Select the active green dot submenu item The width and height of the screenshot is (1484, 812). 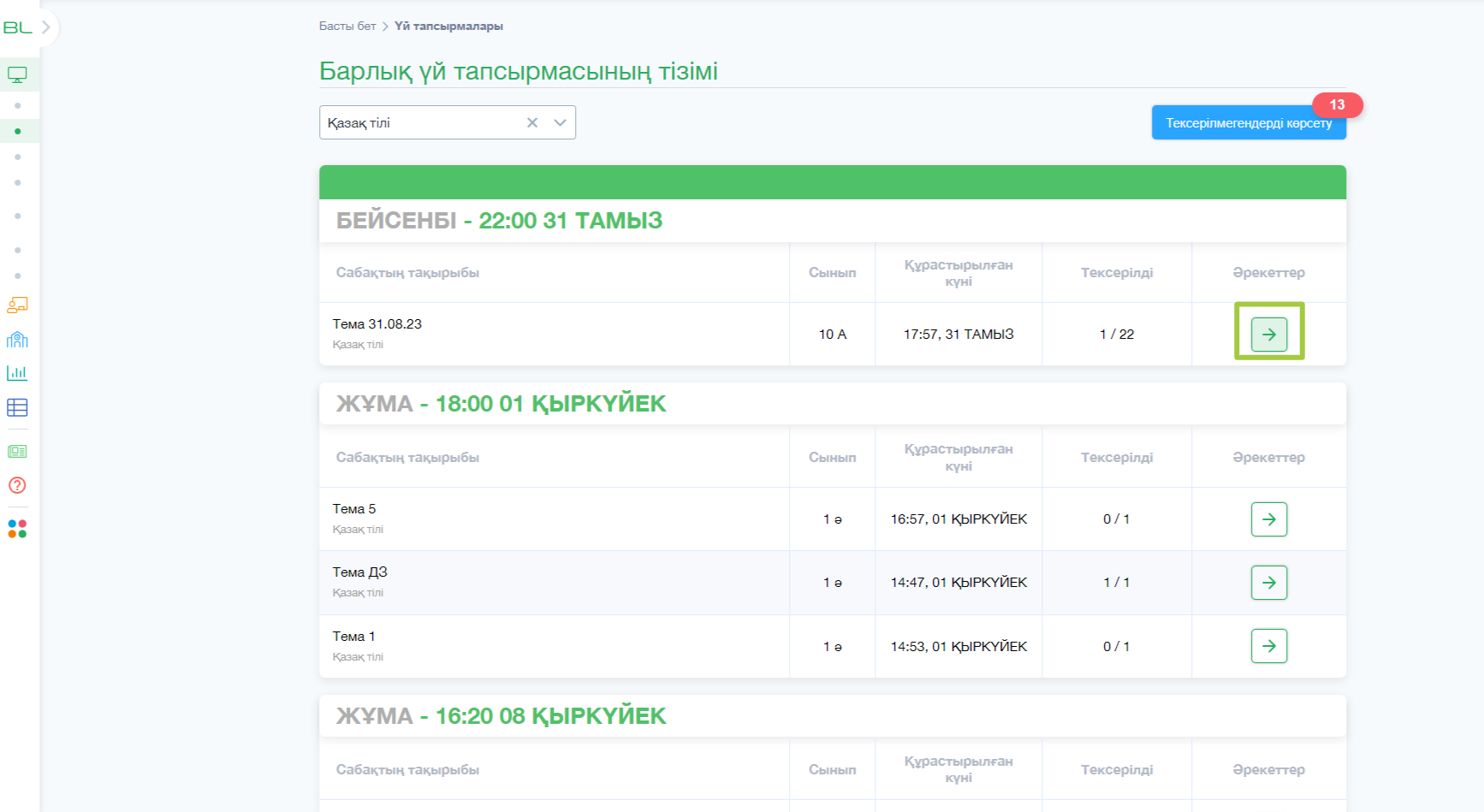pyautogui.click(x=18, y=131)
